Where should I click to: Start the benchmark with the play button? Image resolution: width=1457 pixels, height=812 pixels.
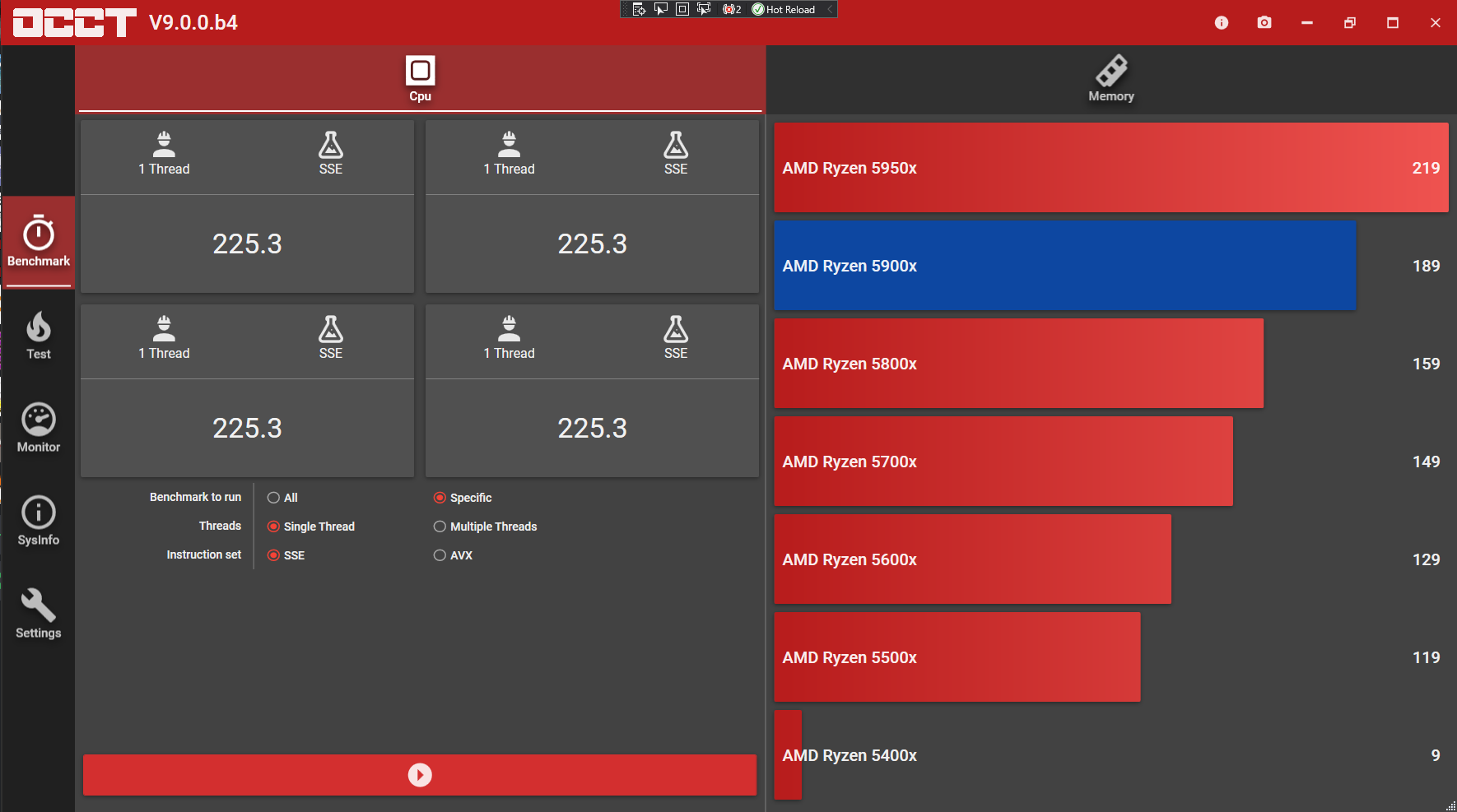tap(420, 775)
